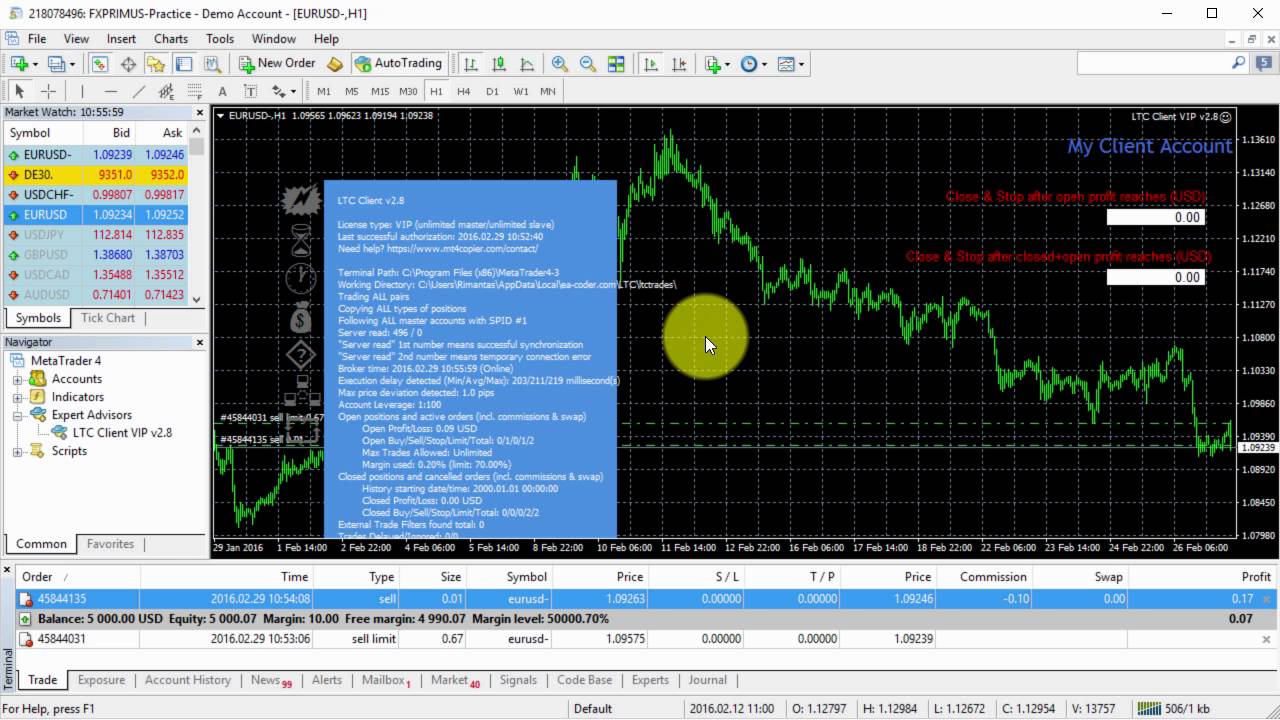Open the indicators list dropdown
The width and height of the screenshot is (1280, 720).
(x=727, y=64)
